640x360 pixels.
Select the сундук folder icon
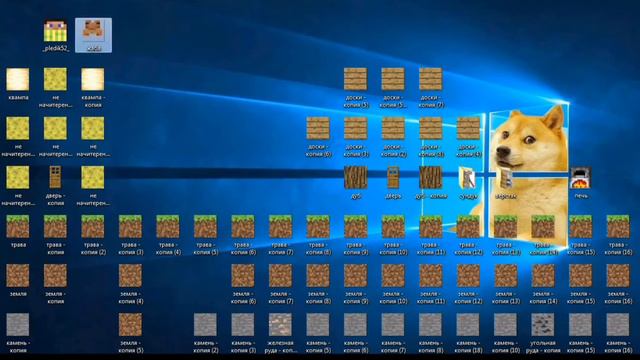(468, 177)
